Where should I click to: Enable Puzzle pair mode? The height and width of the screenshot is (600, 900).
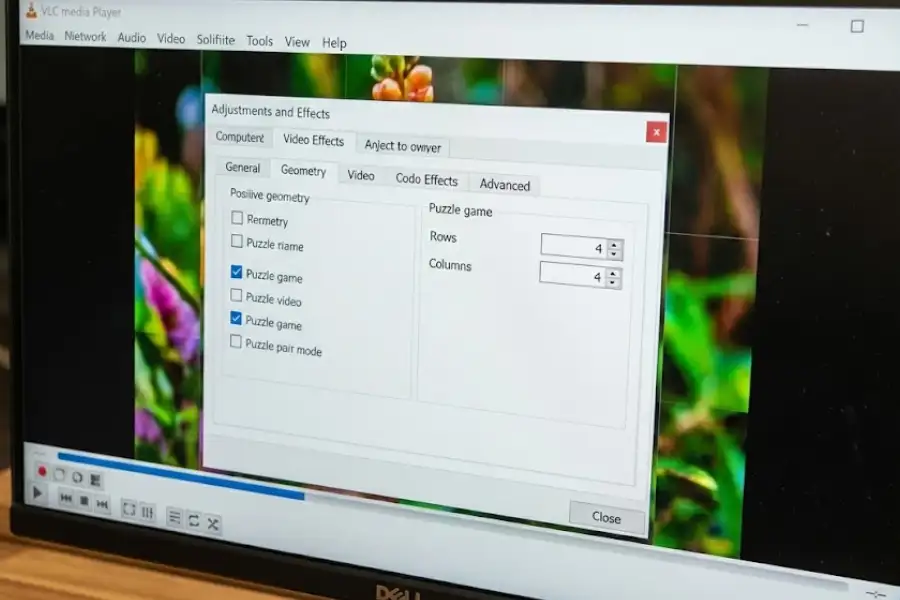(x=237, y=343)
